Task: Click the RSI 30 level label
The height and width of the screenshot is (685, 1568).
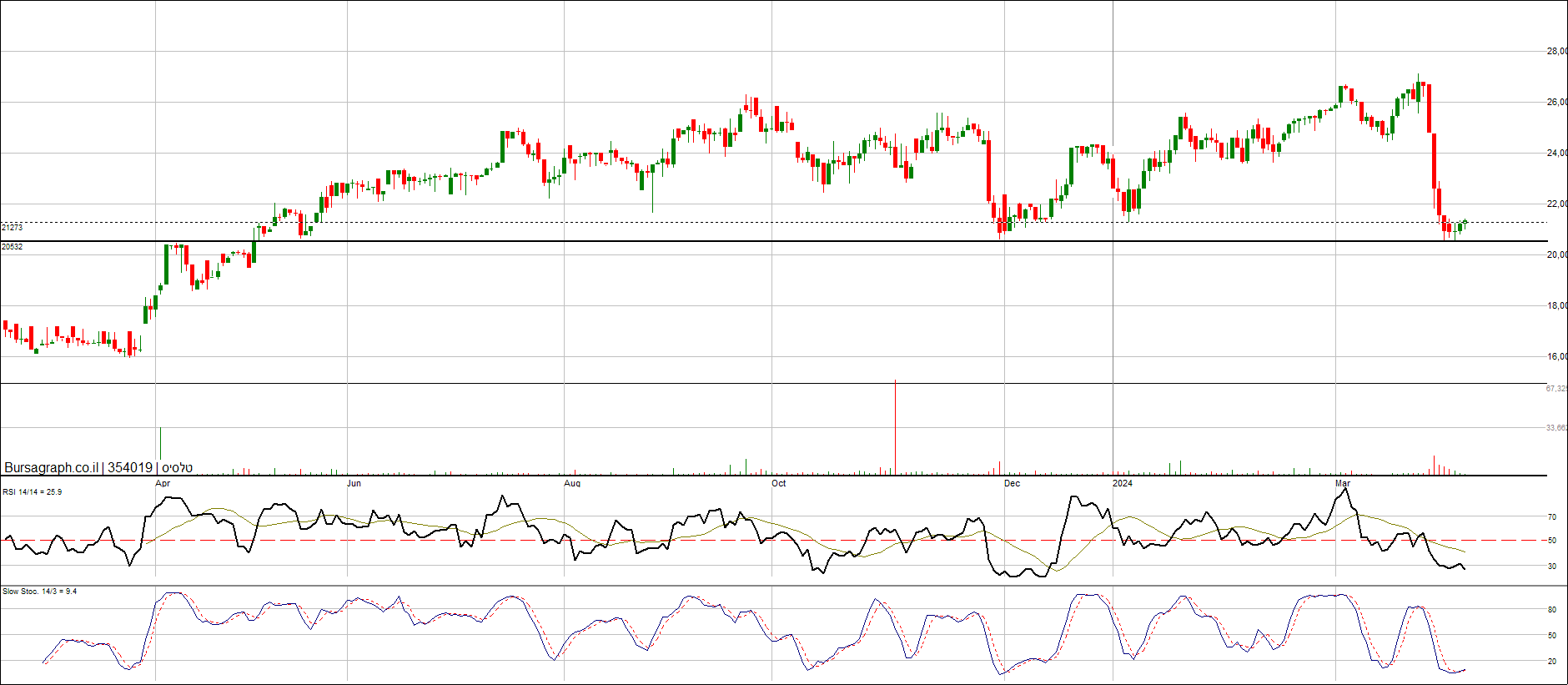Action: click(1552, 567)
